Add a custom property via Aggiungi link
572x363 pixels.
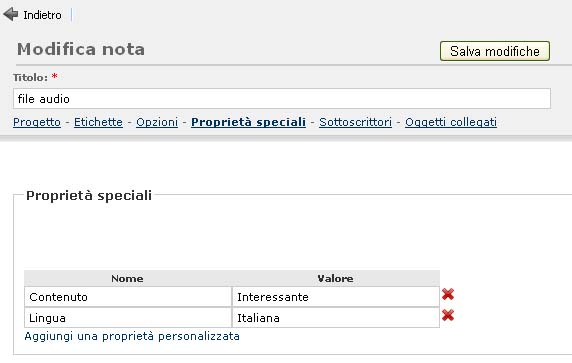(132, 336)
